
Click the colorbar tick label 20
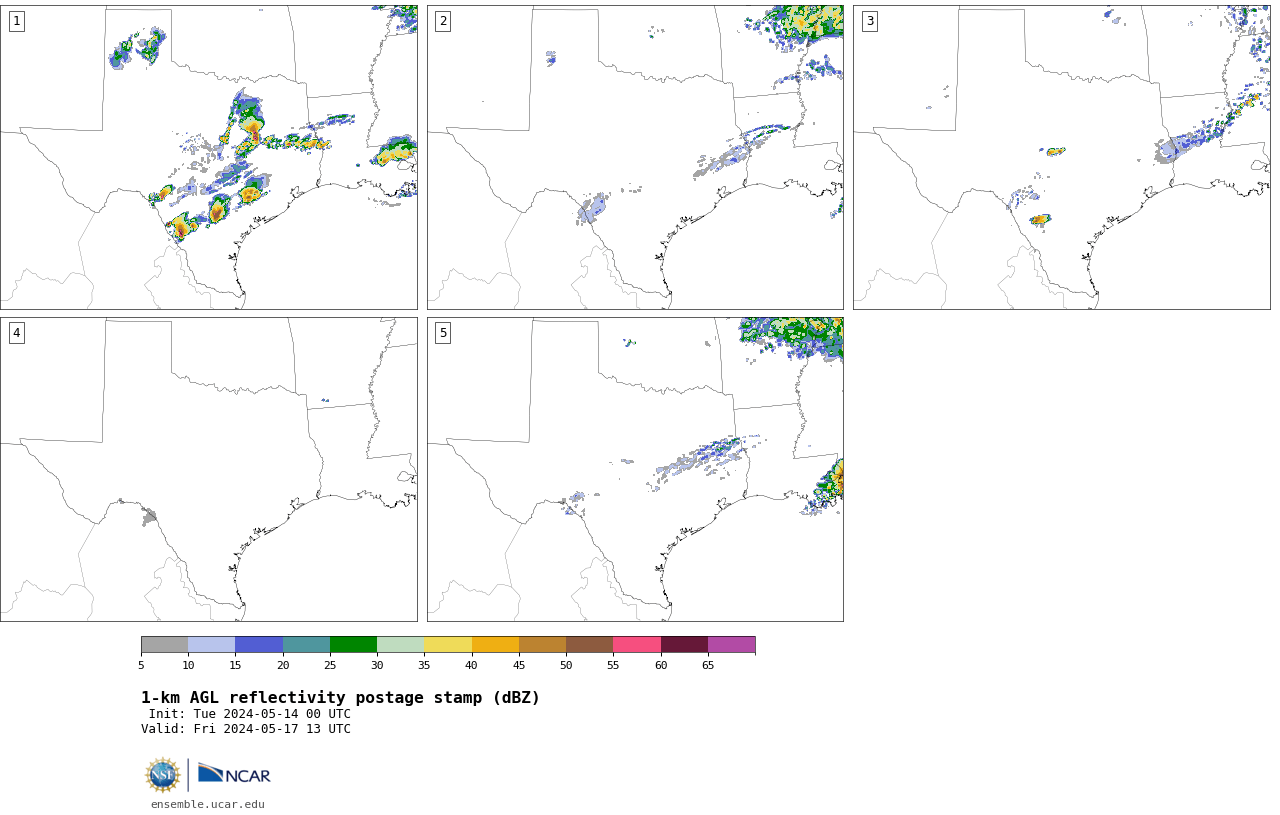(283, 665)
